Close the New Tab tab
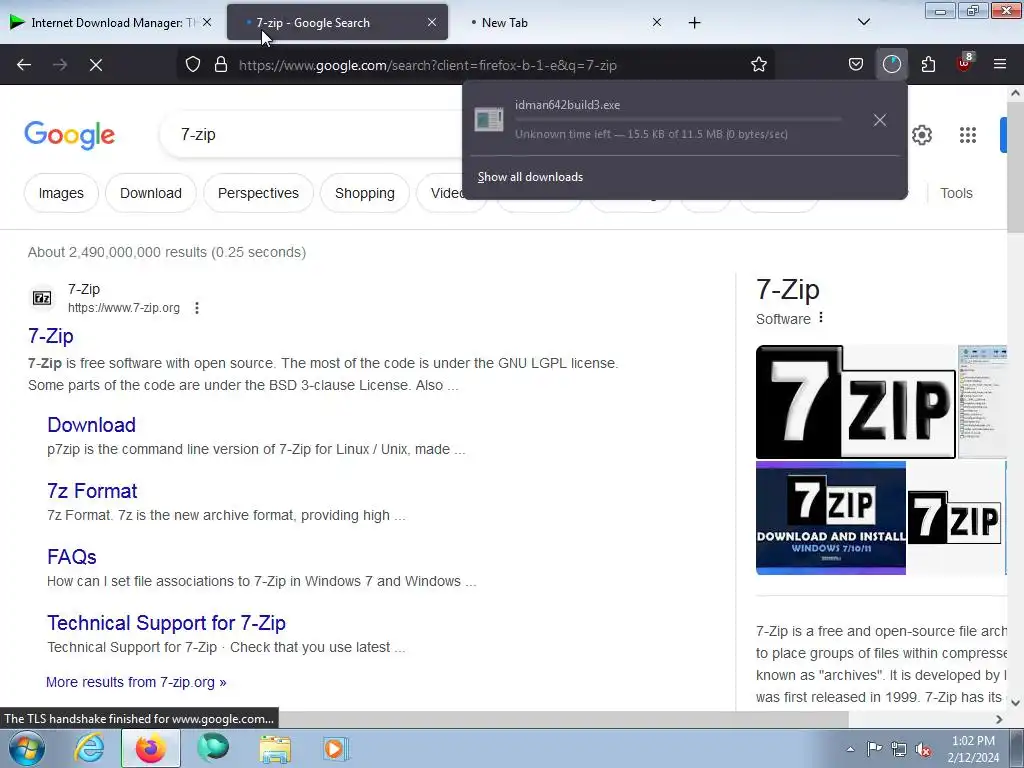This screenshot has height=768, width=1024. pos(657,22)
